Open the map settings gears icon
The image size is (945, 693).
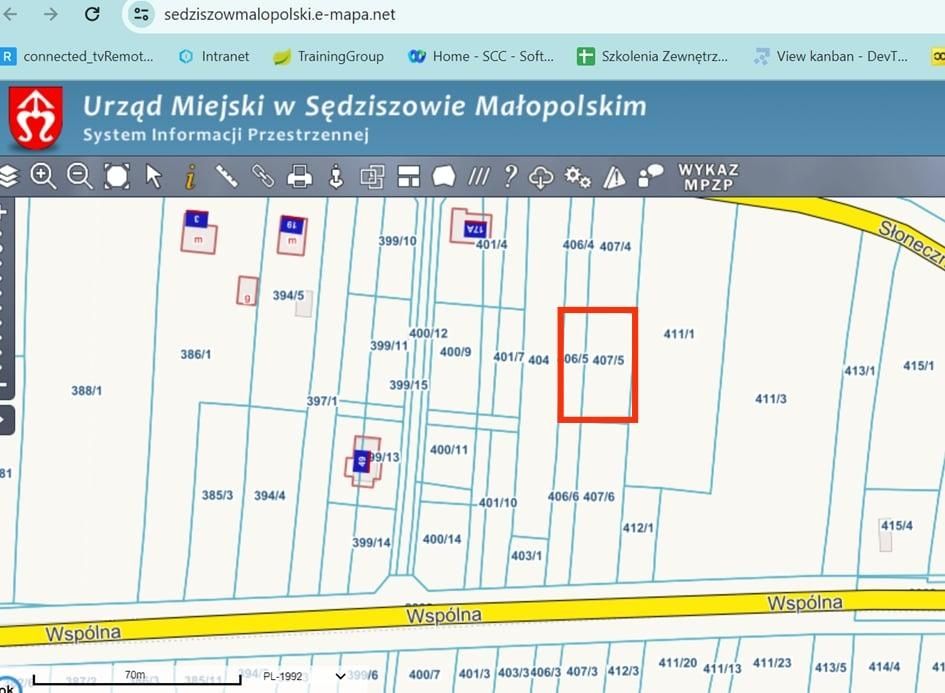point(576,177)
